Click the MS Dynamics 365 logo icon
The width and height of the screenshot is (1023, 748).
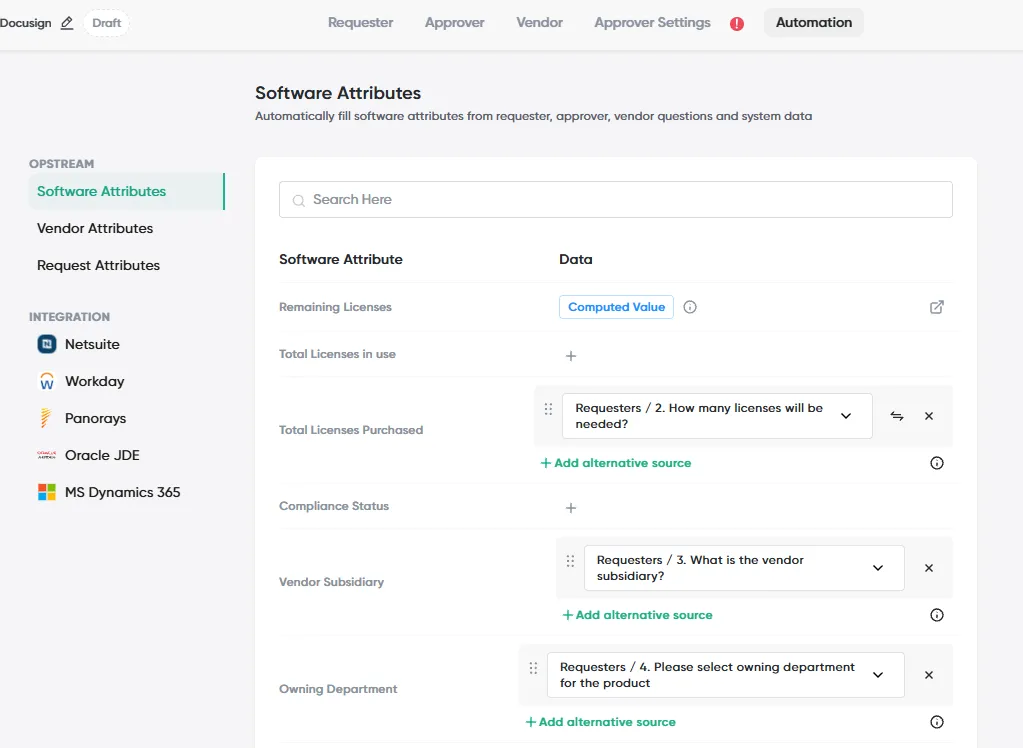[46, 492]
